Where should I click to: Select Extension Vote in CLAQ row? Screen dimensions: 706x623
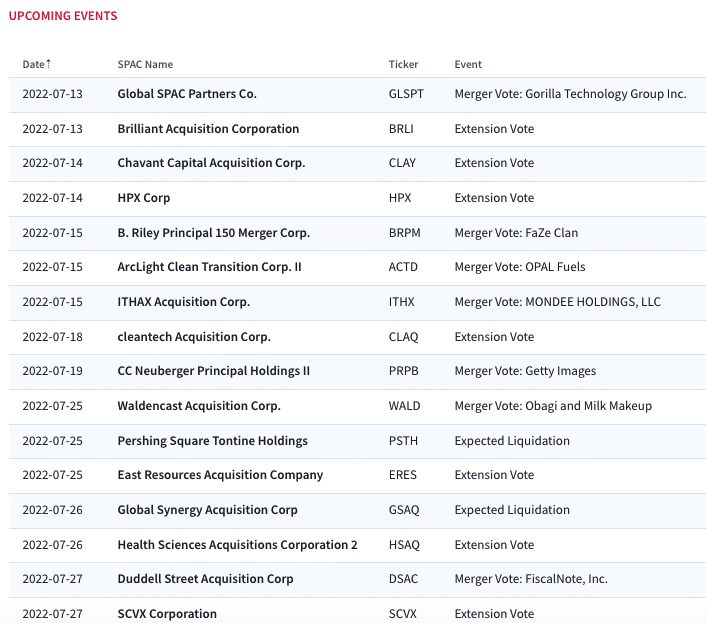click(x=494, y=337)
